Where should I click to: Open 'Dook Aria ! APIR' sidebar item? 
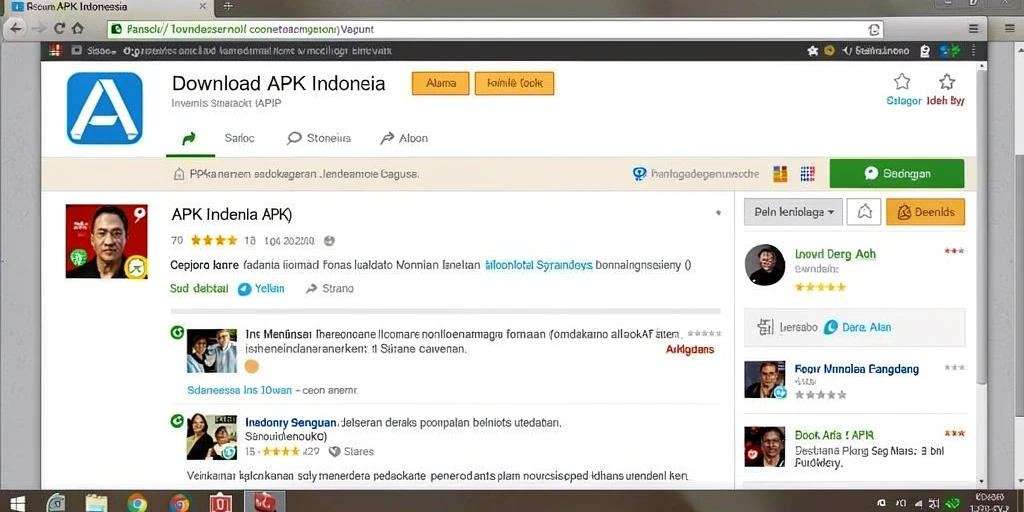(834, 435)
